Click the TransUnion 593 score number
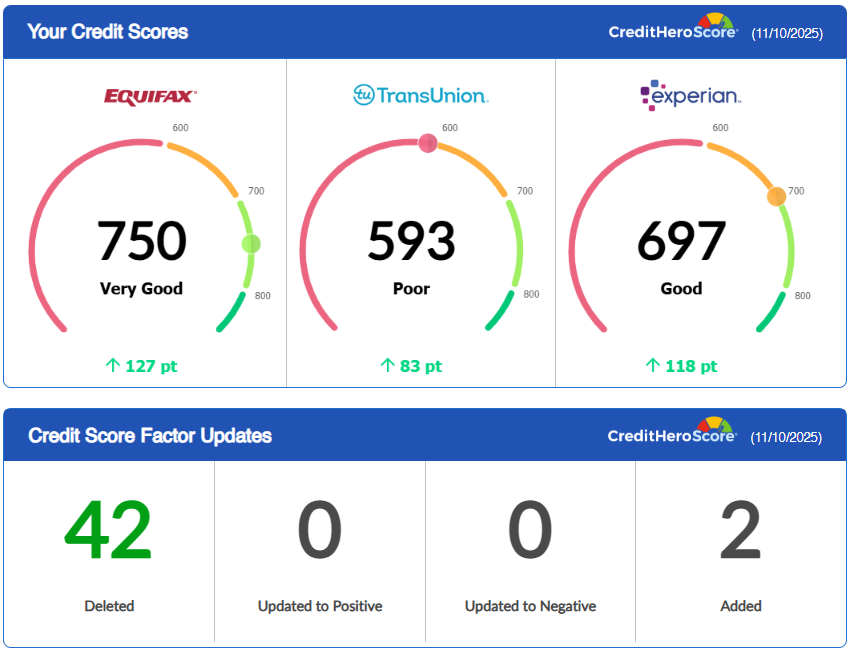The image size is (852, 654). [411, 242]
